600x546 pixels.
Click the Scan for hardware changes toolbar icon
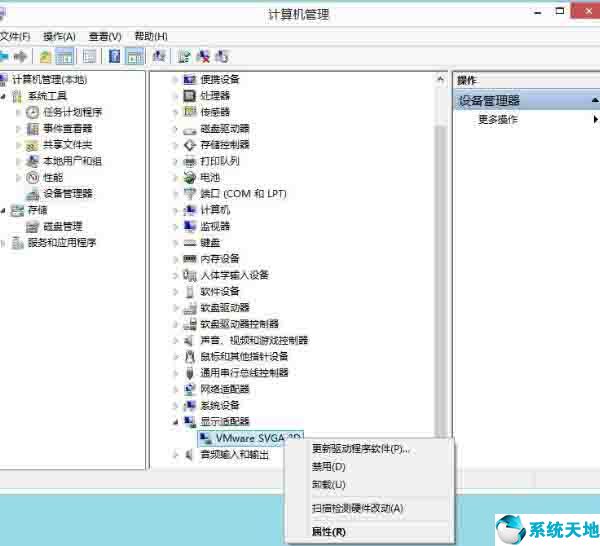[x=158, y=56]
